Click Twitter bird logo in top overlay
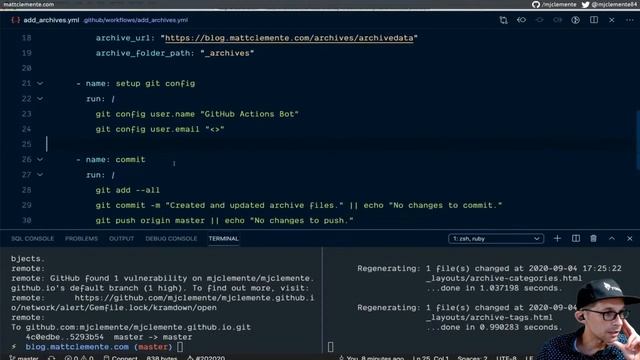 (x=585, y=4)
